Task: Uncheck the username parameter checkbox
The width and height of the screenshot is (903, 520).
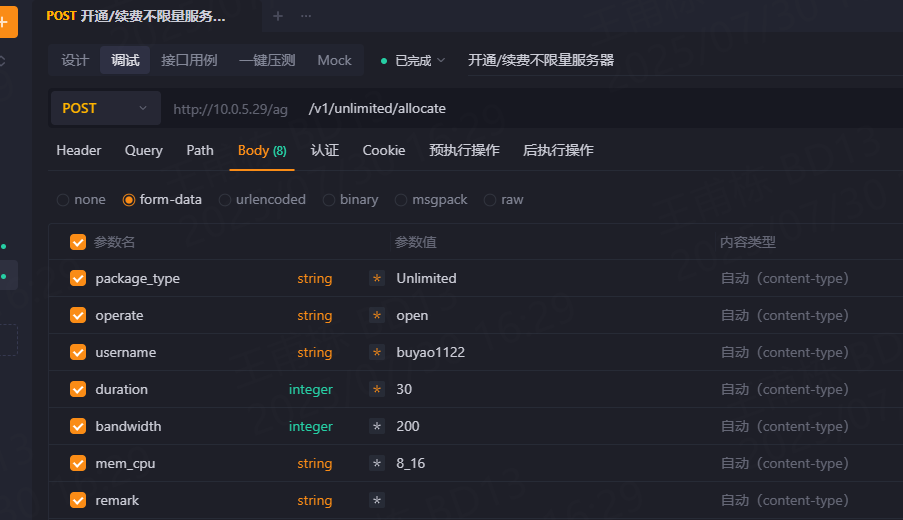Action: tap(78, 352)
